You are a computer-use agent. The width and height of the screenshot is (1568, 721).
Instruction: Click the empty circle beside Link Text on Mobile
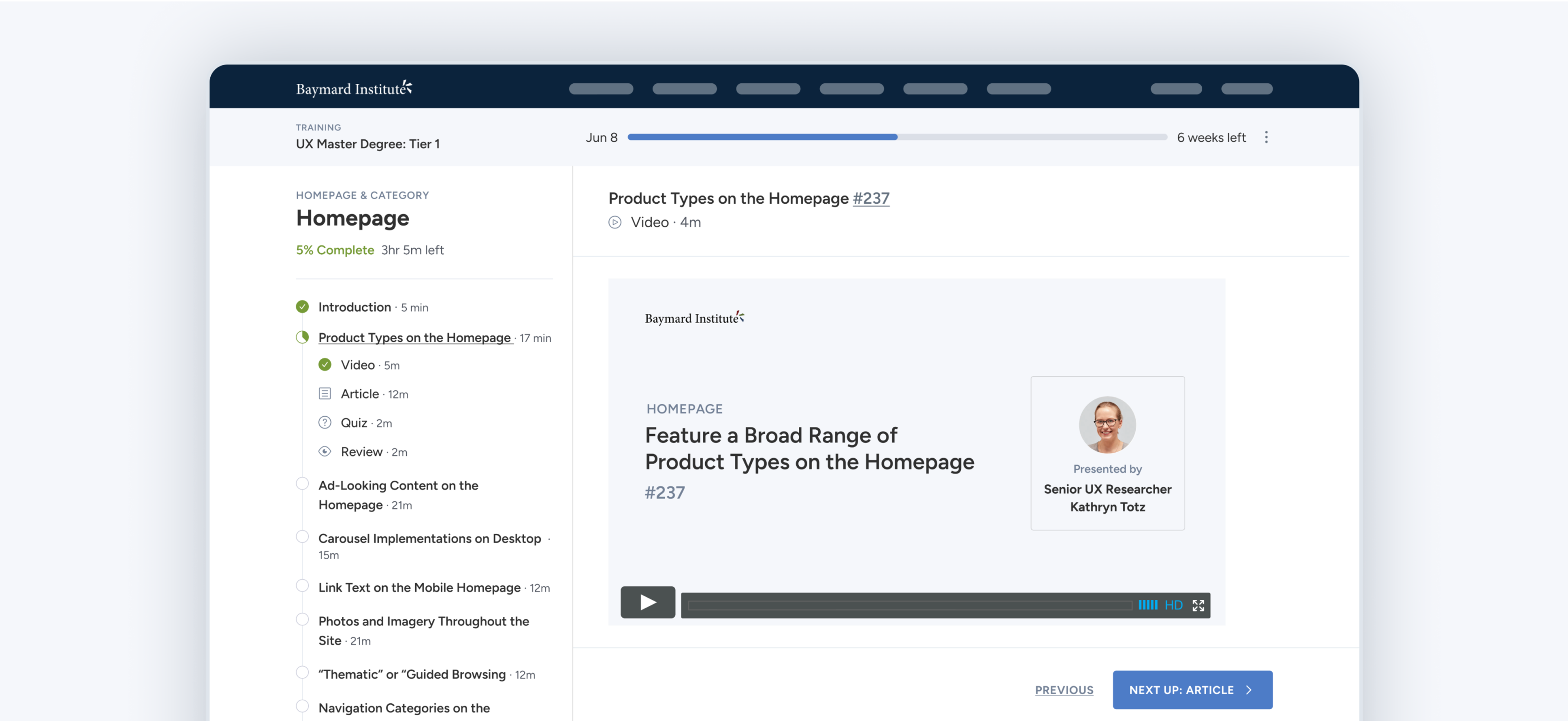point(303,585)
